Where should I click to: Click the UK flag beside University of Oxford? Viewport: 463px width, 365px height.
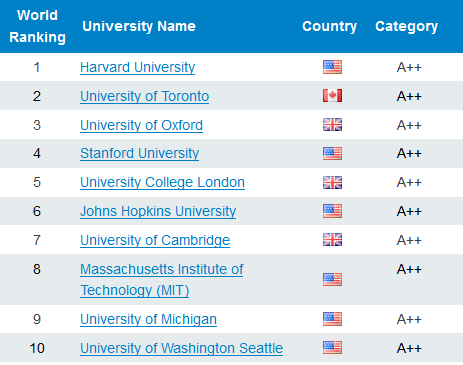(x=332, y=125)
